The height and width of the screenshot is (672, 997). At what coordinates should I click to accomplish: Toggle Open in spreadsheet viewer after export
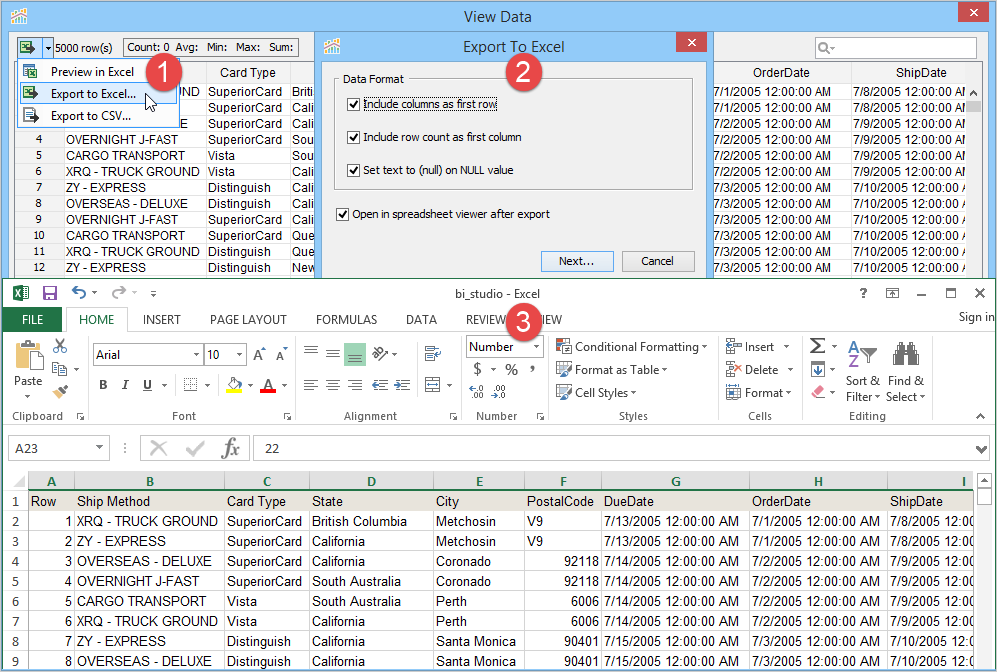pyautogui.click(x=343, y=214)
